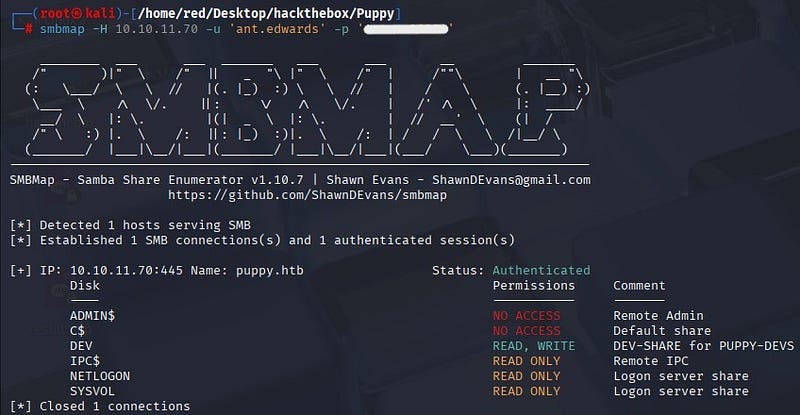Image resolution: width=800 pixels, height=415 pixels.
Task: Click the C$ share name
Action: pyautogui.click(x=77, y=331)
